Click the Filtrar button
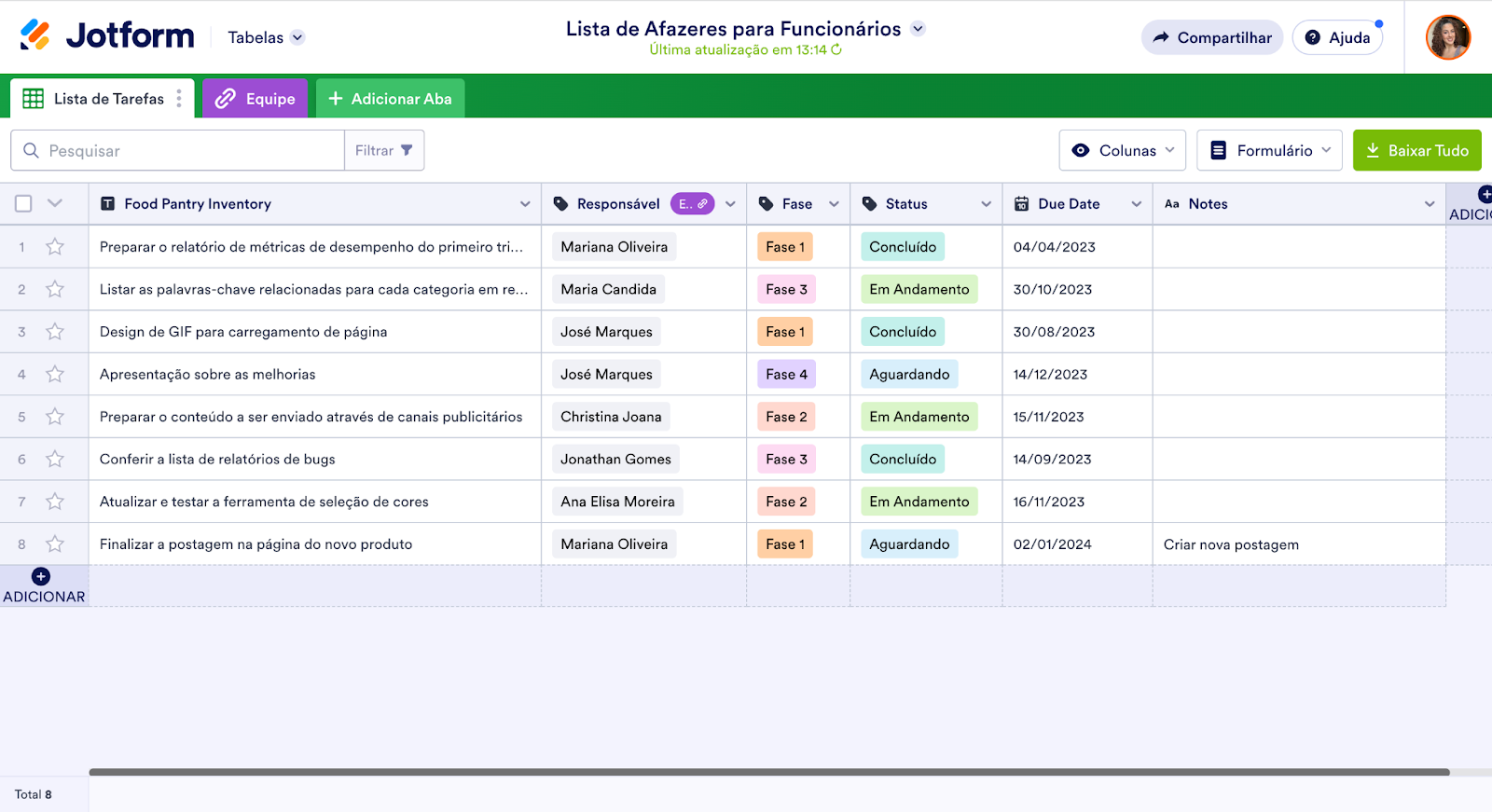The image size is (1492, 812). pyautogui.click(x=384, y=150)
